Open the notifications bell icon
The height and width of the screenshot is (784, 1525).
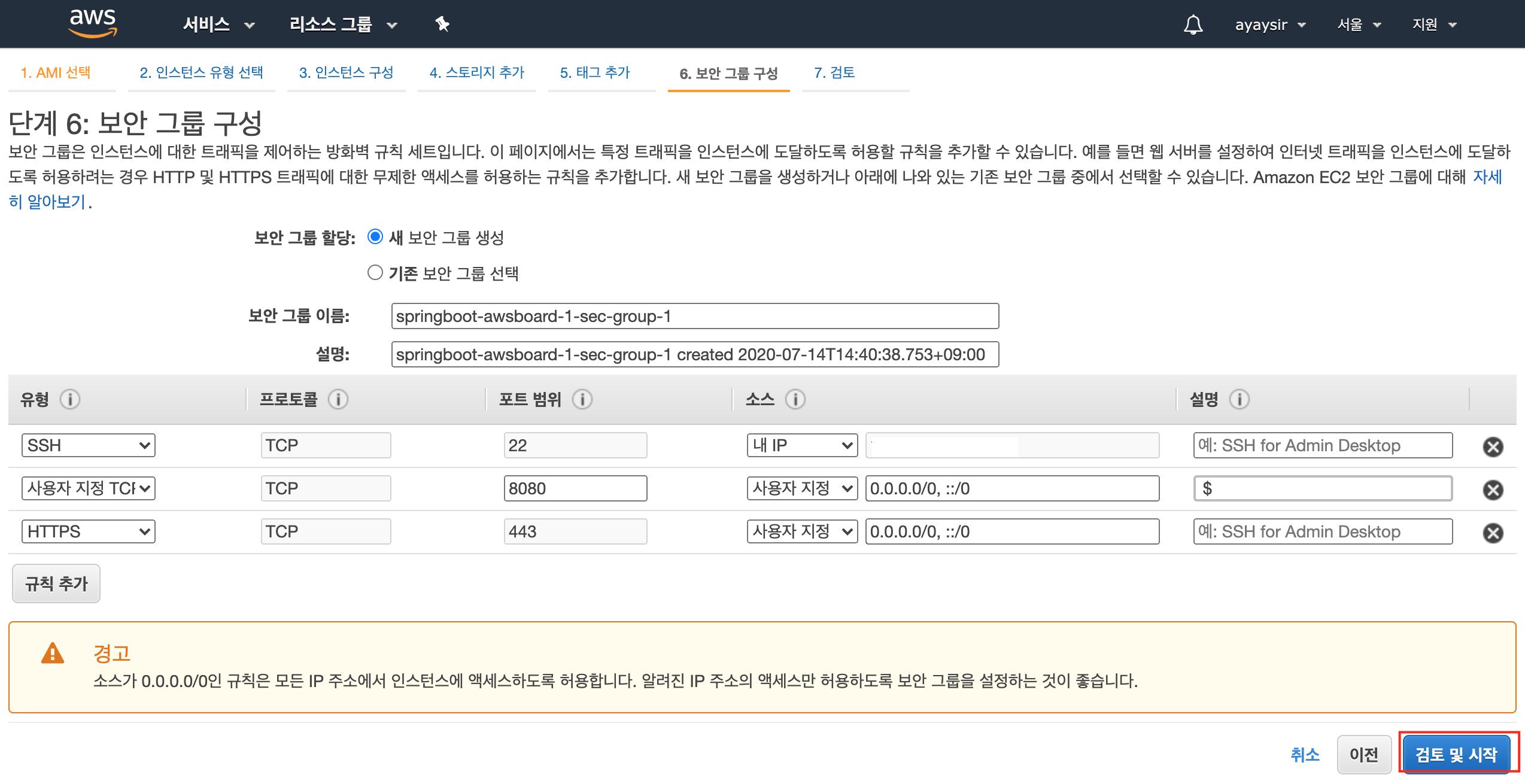point(1193,25)
